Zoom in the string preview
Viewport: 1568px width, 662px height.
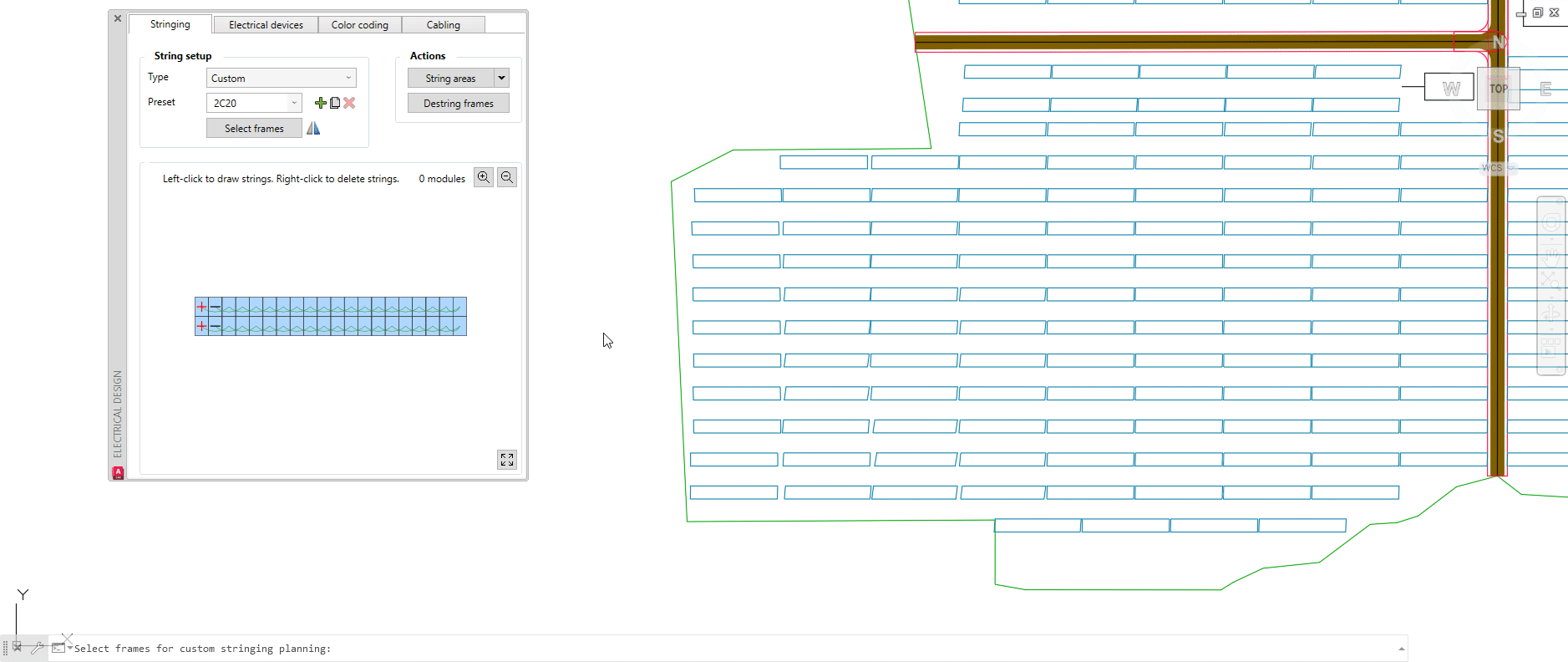pyautogui.click(x=484, y=177)
